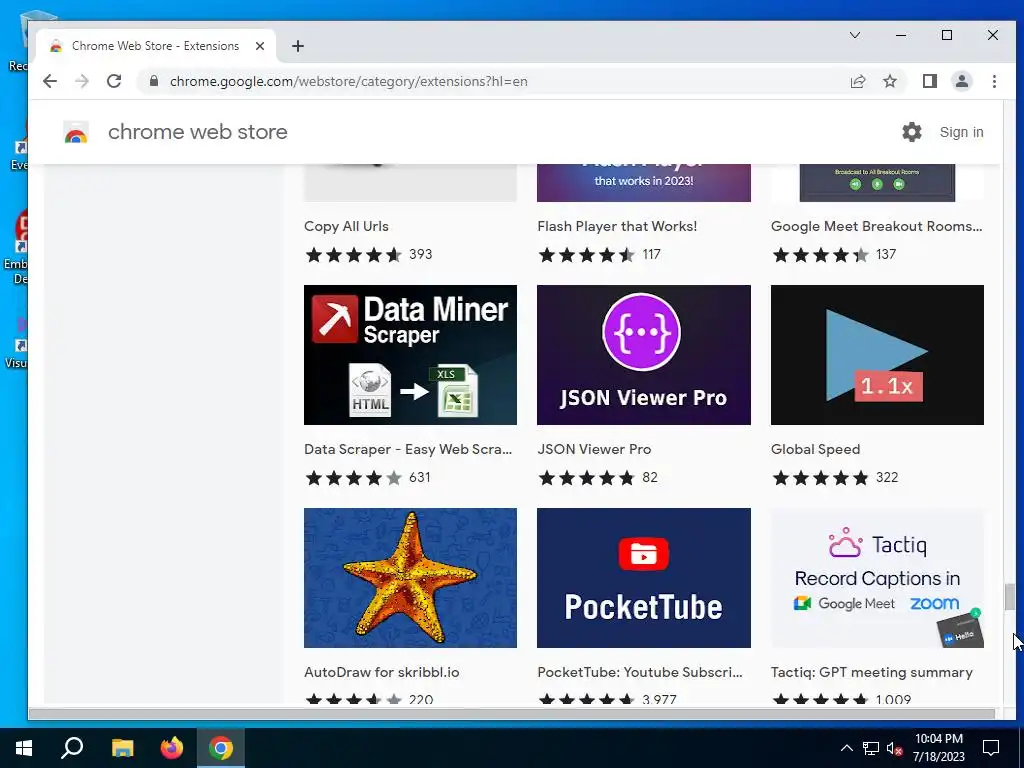Click Global Speed 322 rating count

(887, 477)
